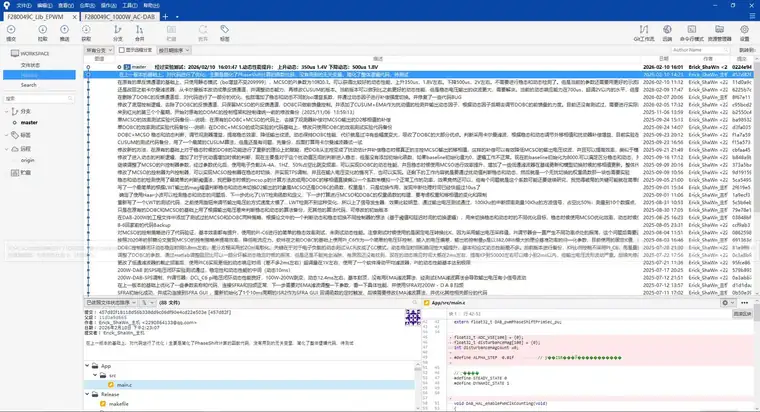The width and height of the screenshot is (760, 412).
Task: Collapse the App folder in the file tree
Action: click(87, 365)
